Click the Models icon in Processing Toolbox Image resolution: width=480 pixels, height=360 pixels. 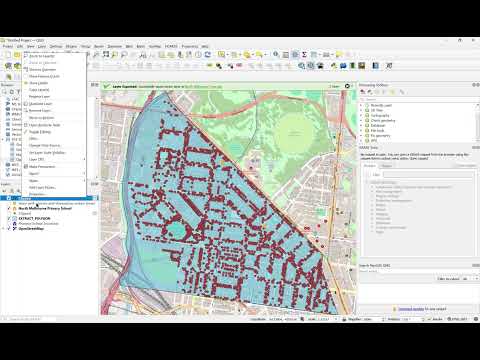pos(363,92)
